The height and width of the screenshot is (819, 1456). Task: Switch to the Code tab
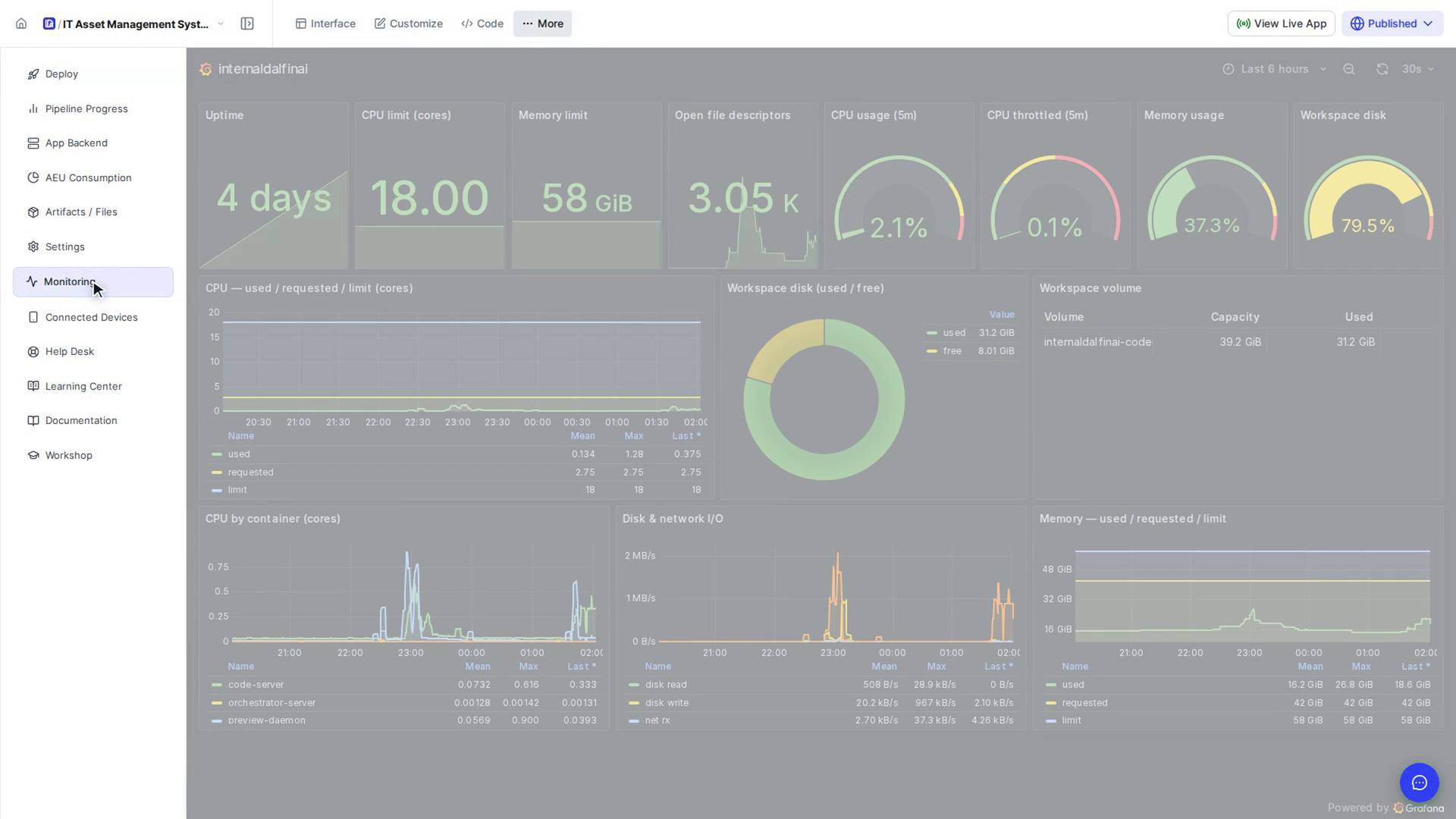[482, 24]
